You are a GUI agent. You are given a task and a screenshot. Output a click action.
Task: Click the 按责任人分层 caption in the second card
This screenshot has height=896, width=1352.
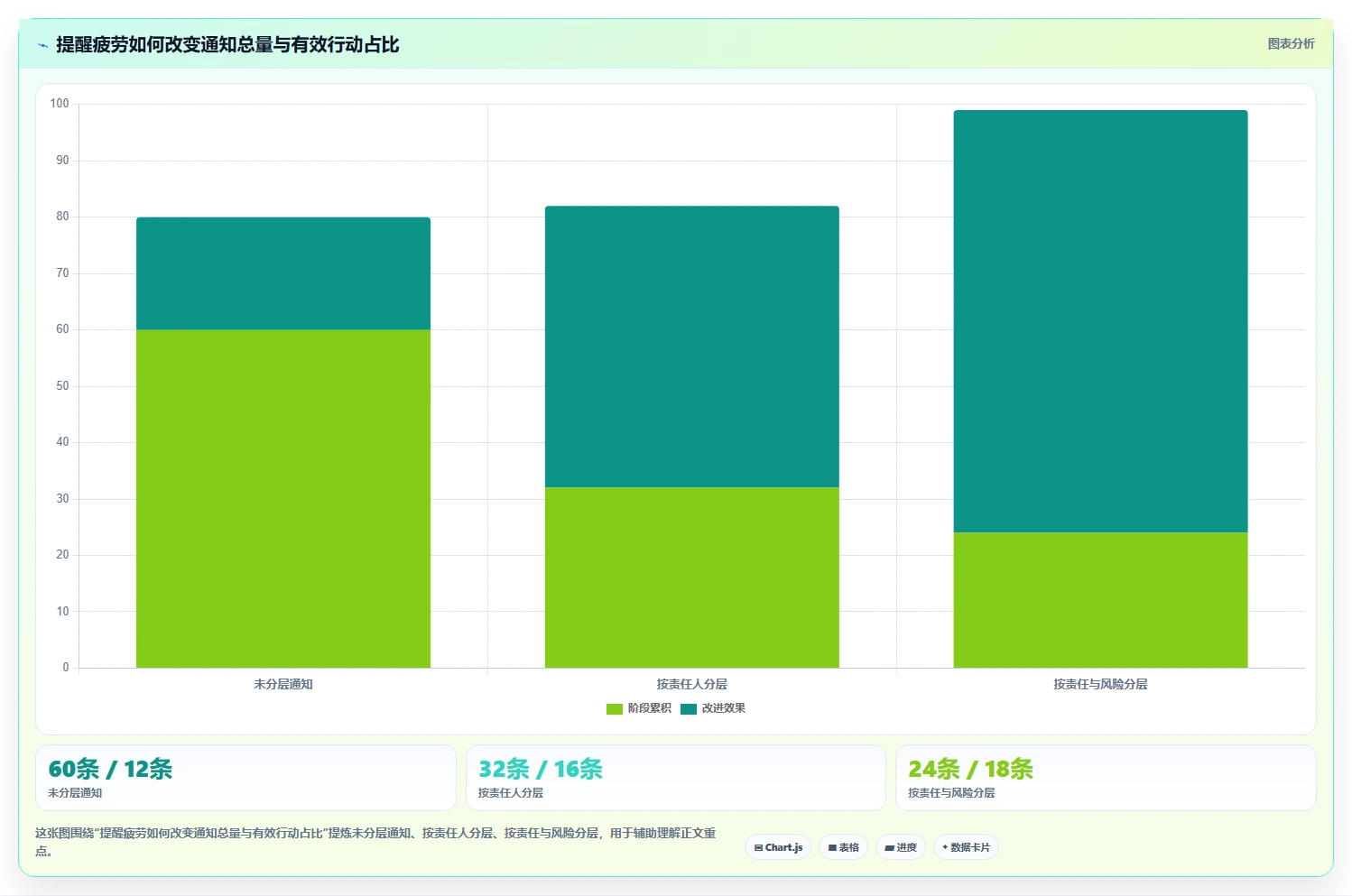click(511, 793)
